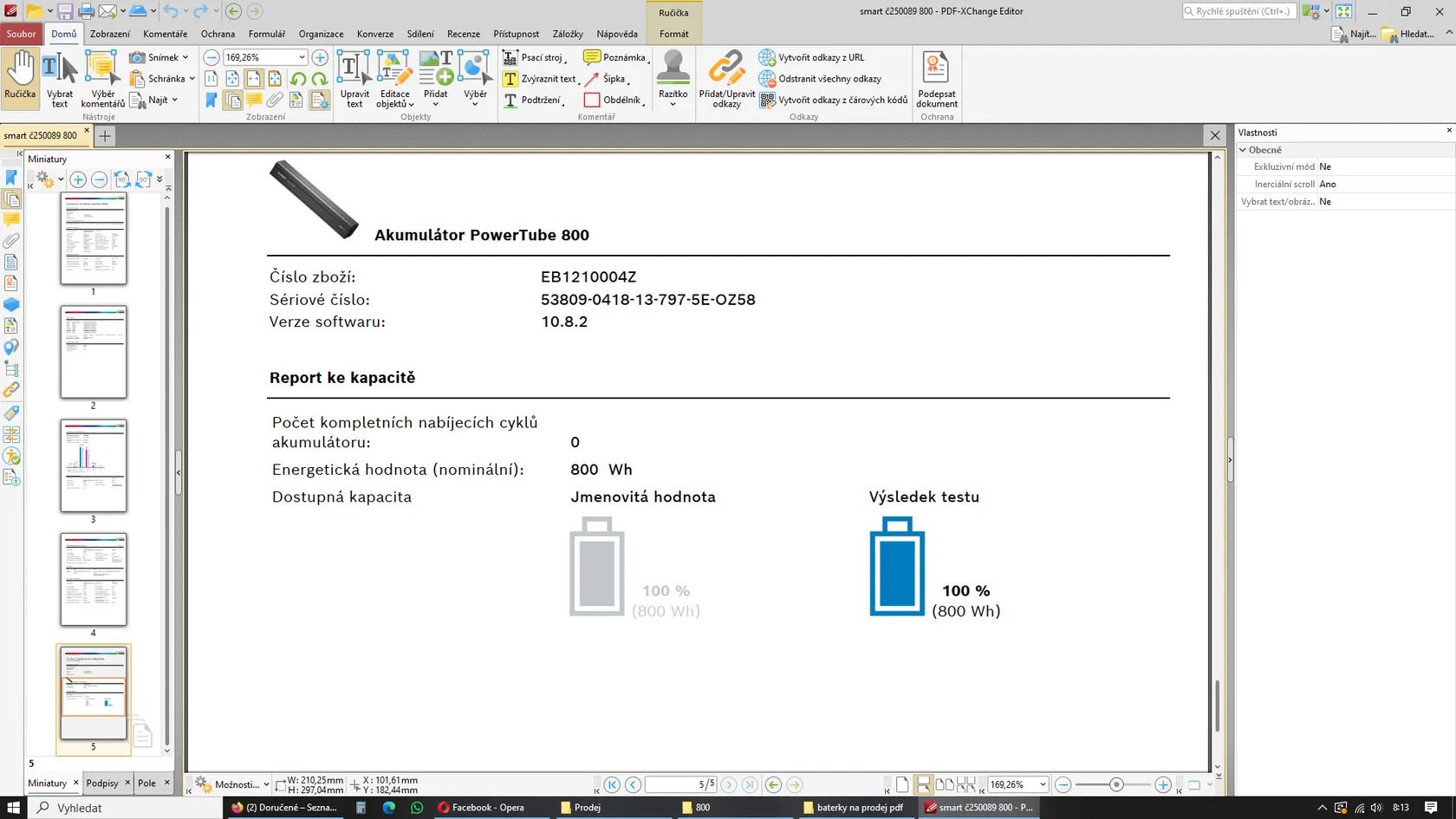
Task: Select the Obdélník rectangle annotation tool
Action: 614,100
